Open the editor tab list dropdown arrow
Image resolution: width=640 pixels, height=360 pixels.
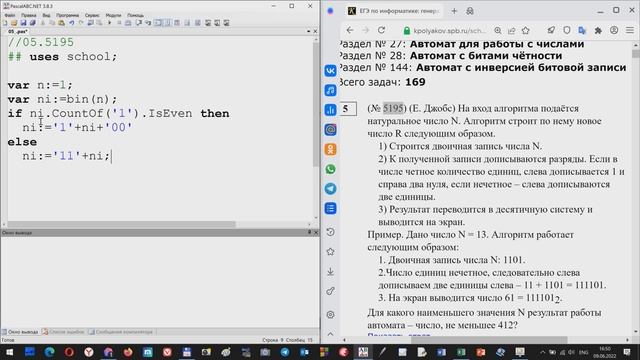309,31
